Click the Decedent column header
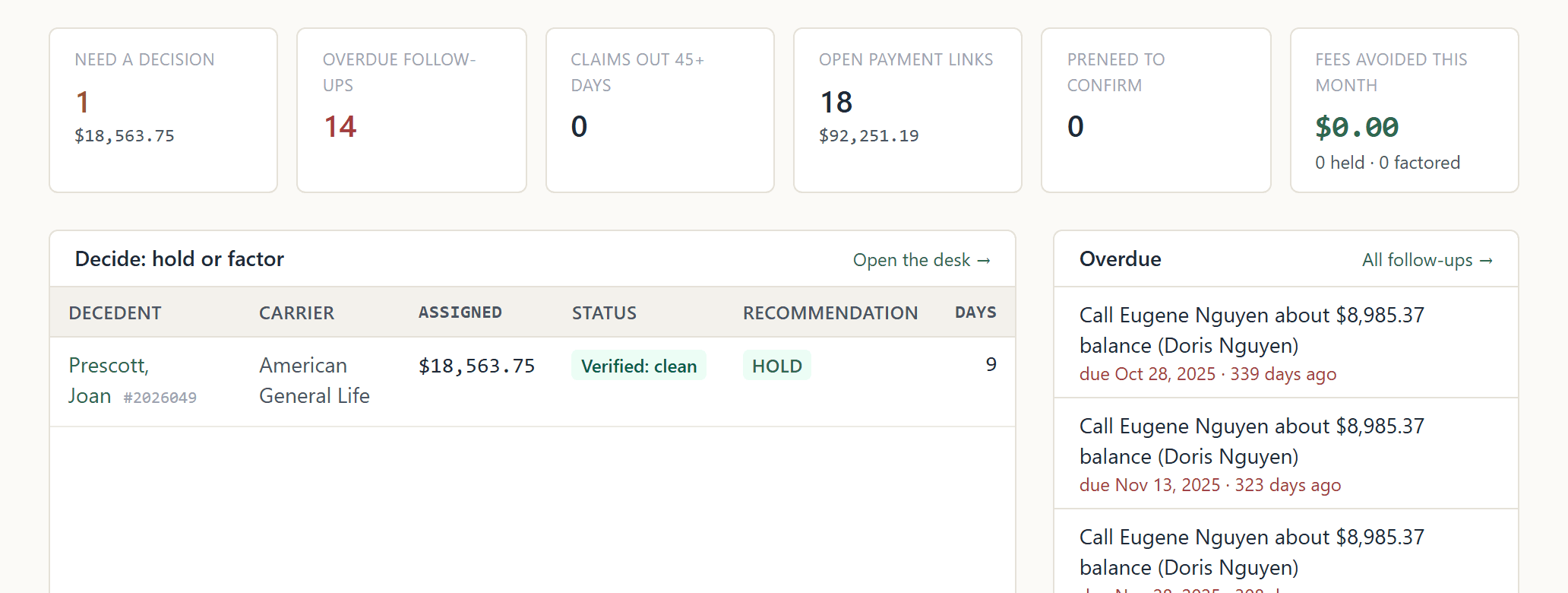 pos(115,312)
